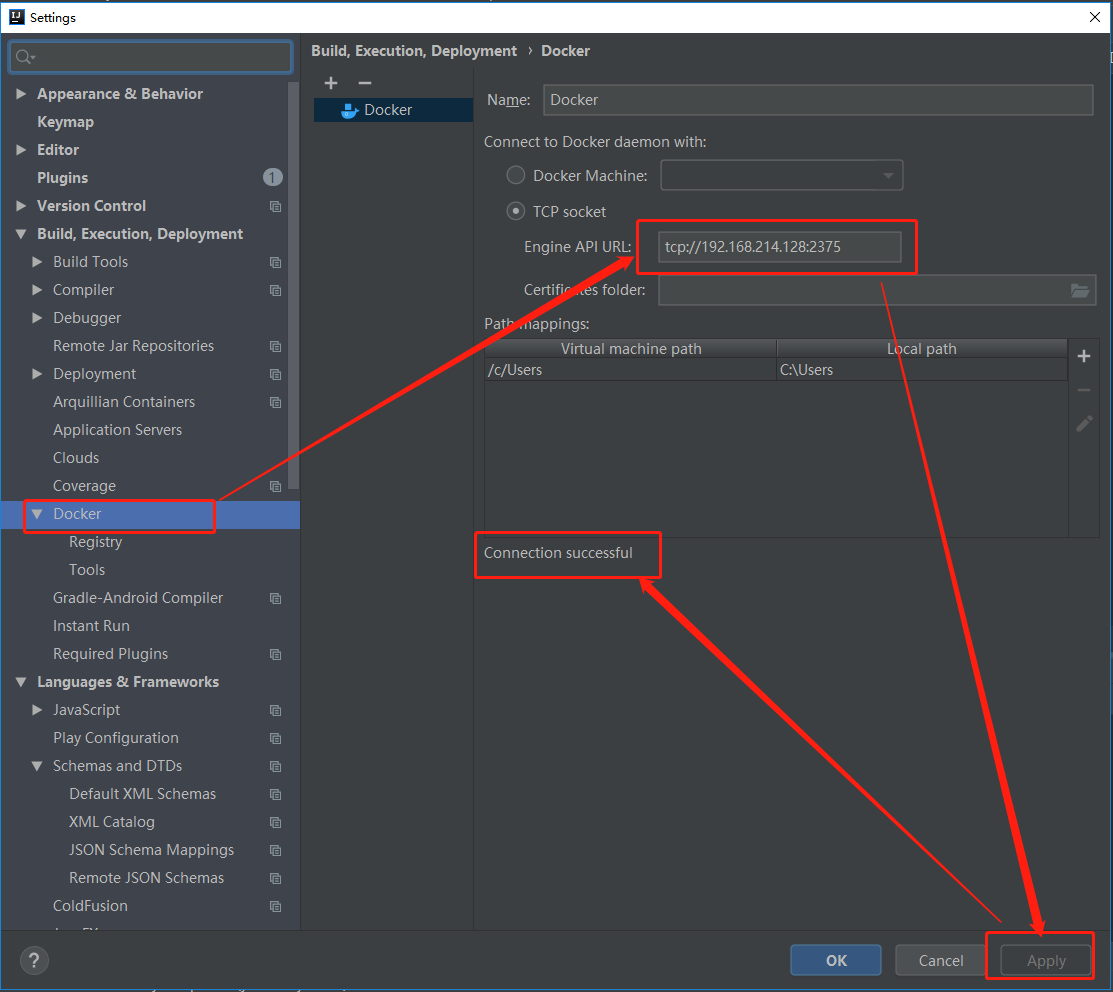This screenshot has height=992, width=1113.
Task: Click project-level icon next to Required Plugins
Action: [x=275, y=654]
